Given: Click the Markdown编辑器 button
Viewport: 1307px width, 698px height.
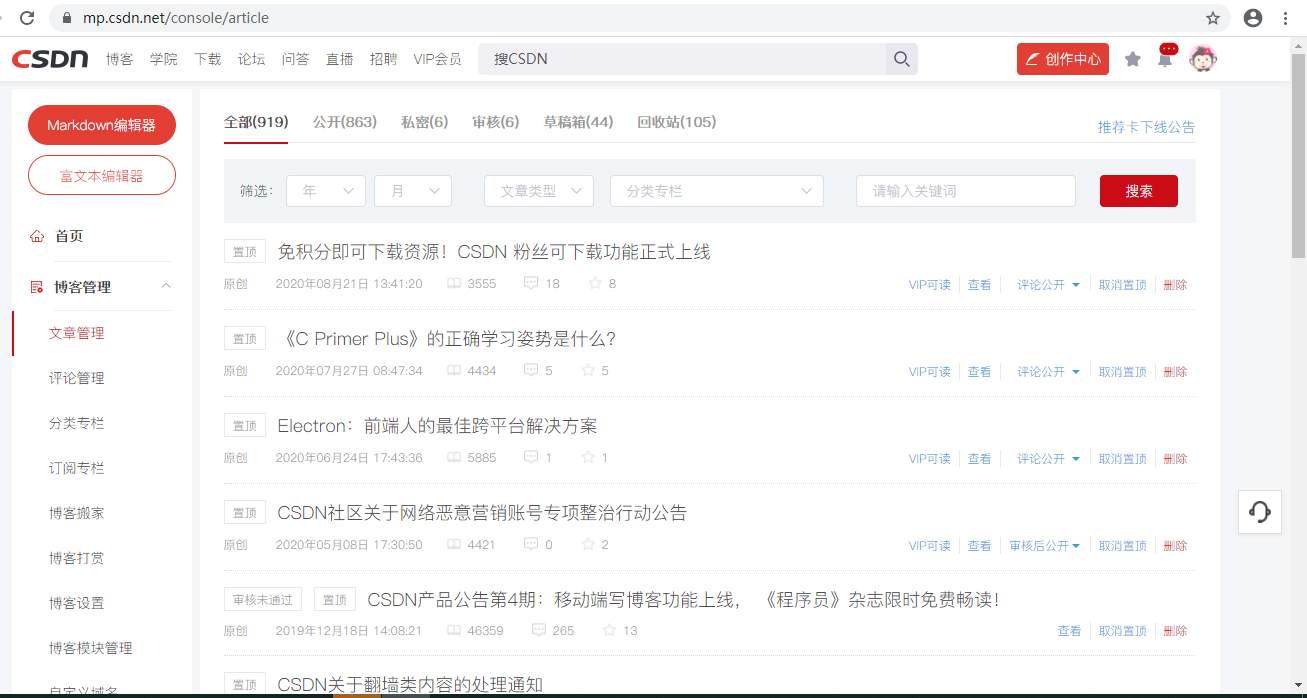Looking at the screenshot, I should [x=102, y=125].
